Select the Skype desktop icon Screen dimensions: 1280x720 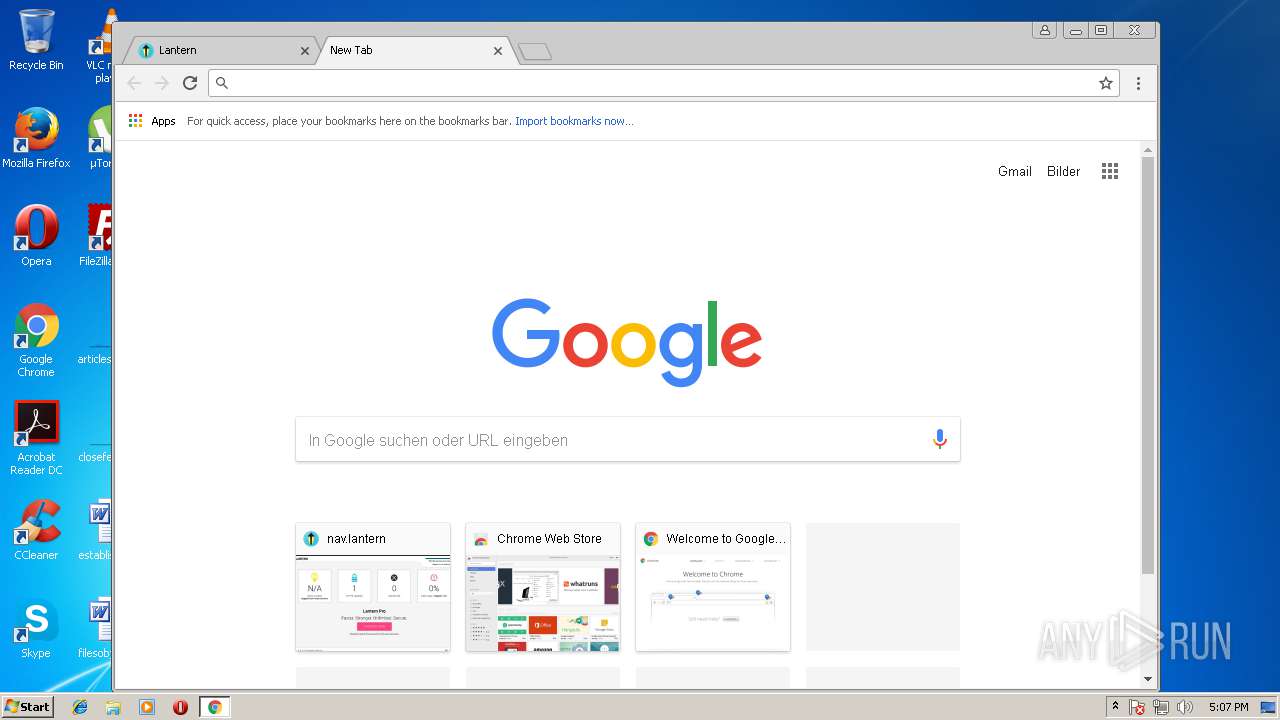[36, 628]
